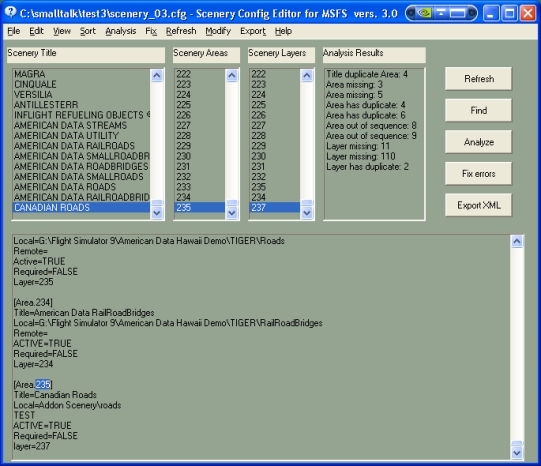This screenshot has width=541, height=466.
Task: Select highlighted CANADIAN ROADS title
Action: 81,208
